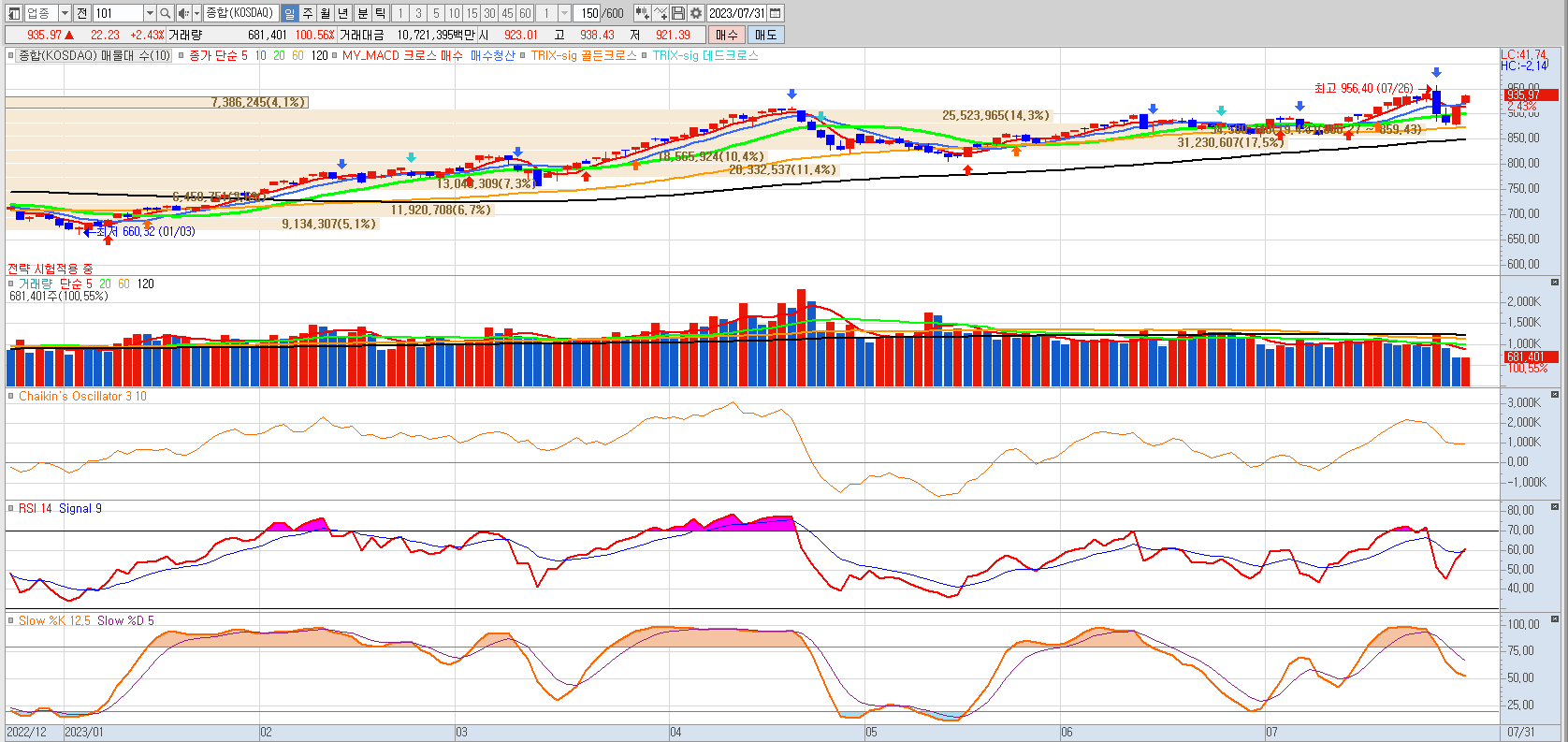Select the 5 interval button

pos(436,13)
